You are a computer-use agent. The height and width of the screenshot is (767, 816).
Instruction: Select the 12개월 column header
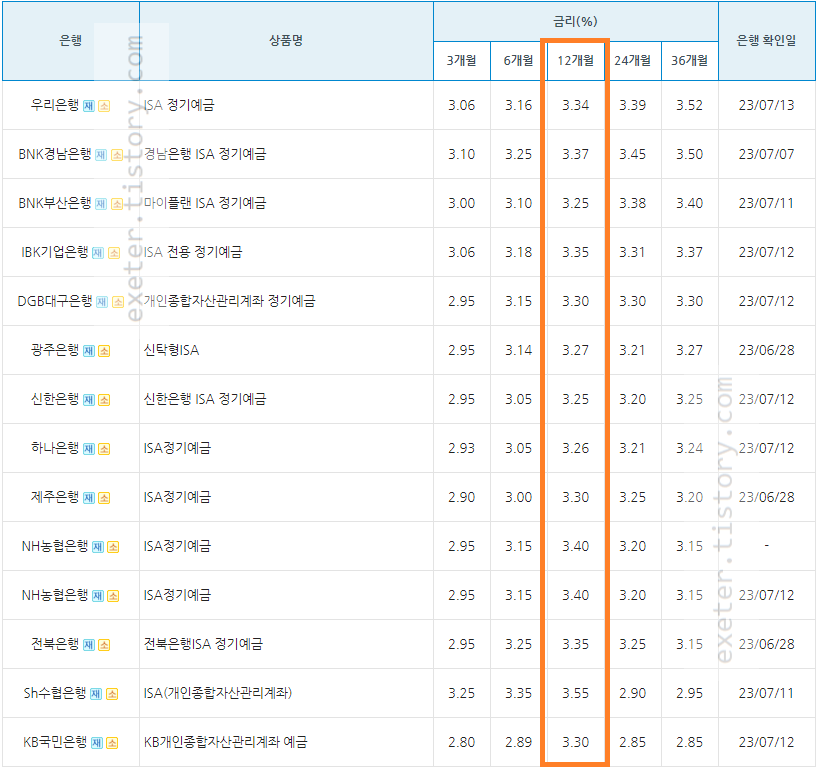tap(576, 61)
